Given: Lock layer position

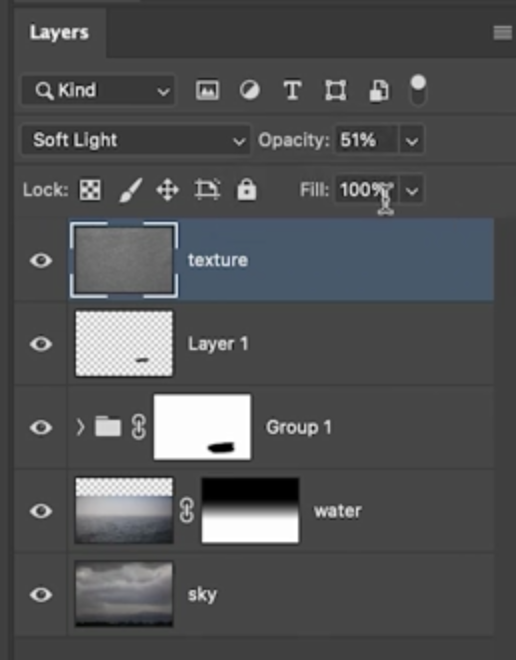Looking at the screenshot, I should (168, 190).
